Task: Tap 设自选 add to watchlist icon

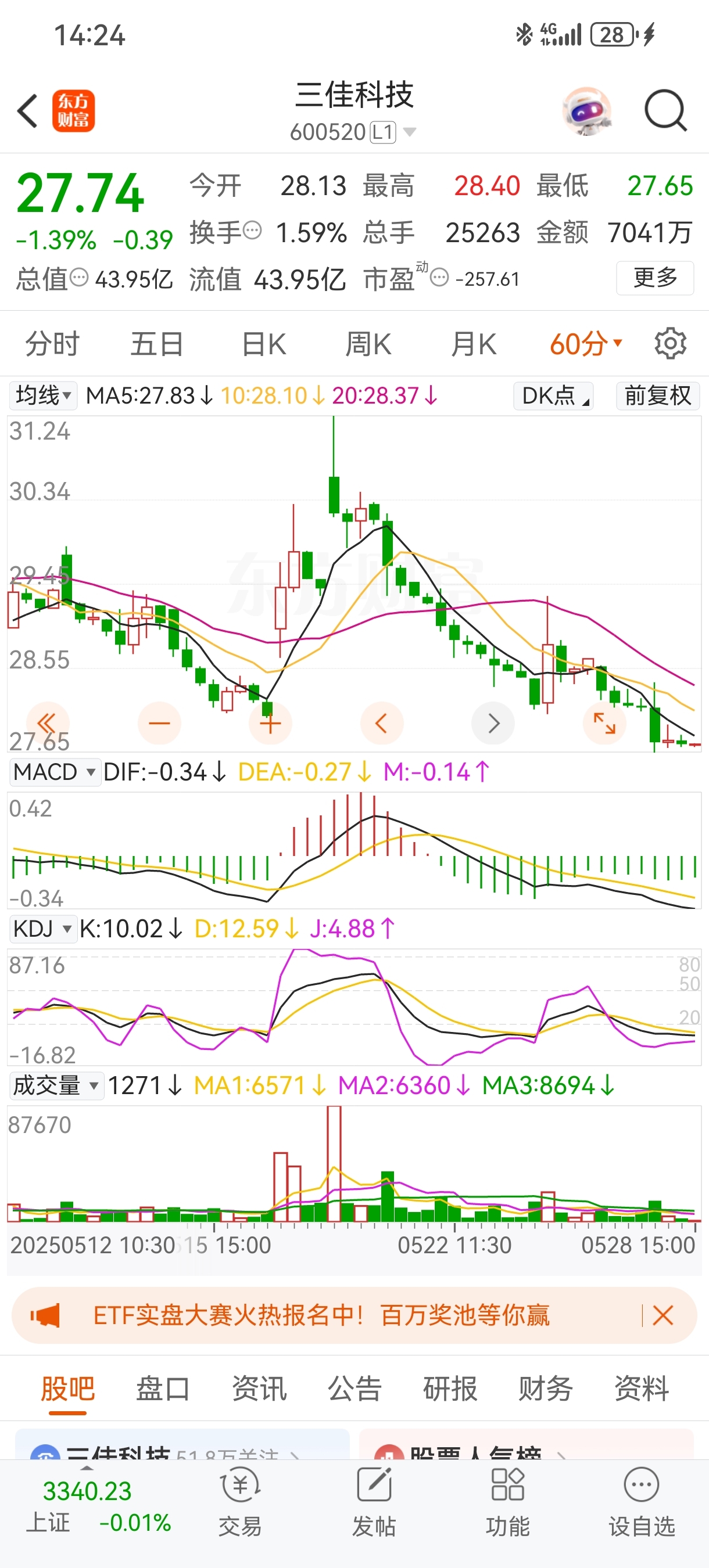Action: click(642, 1502)
